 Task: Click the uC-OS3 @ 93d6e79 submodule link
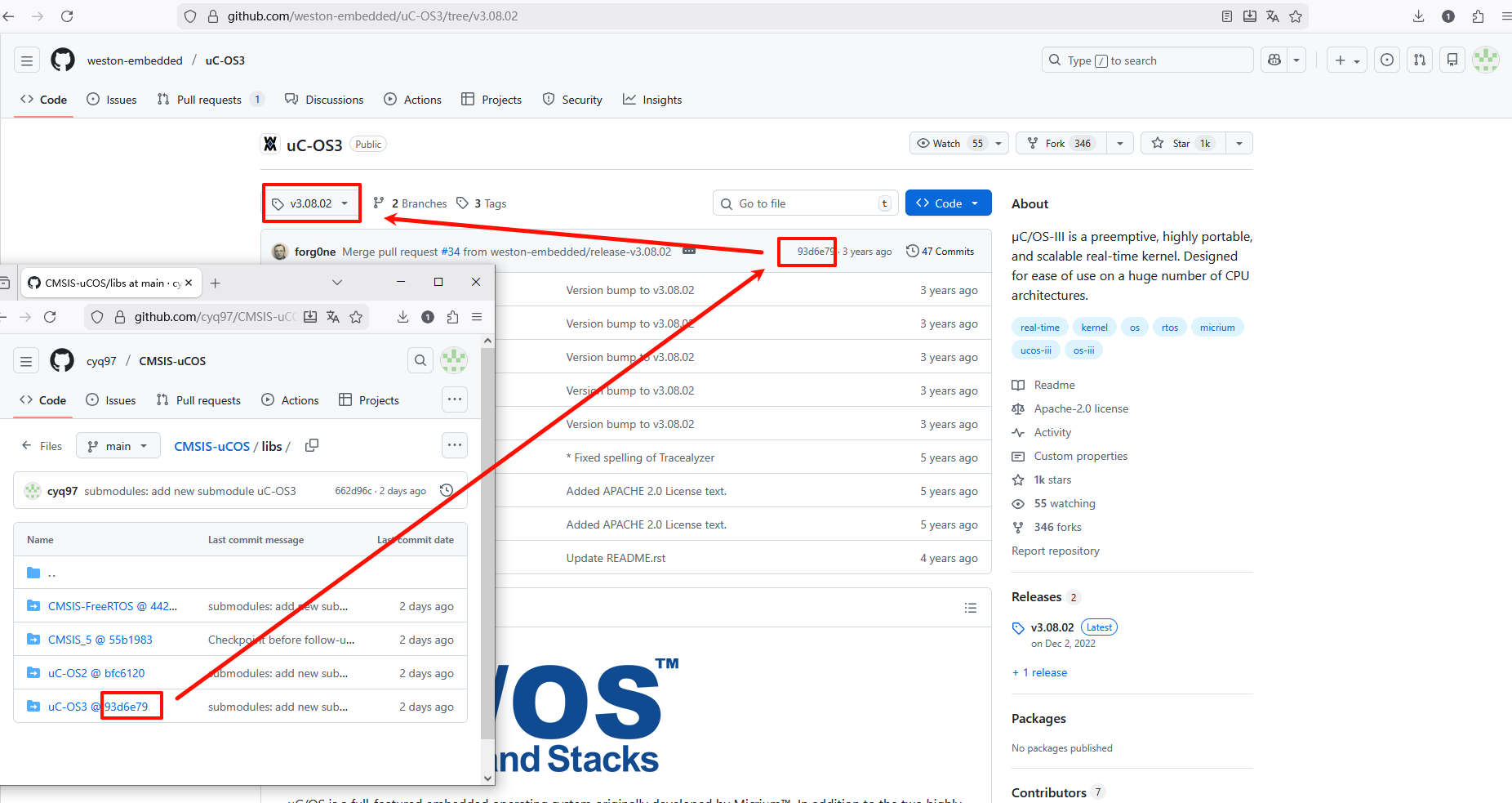pyautogui.click(x=98, y=707)
